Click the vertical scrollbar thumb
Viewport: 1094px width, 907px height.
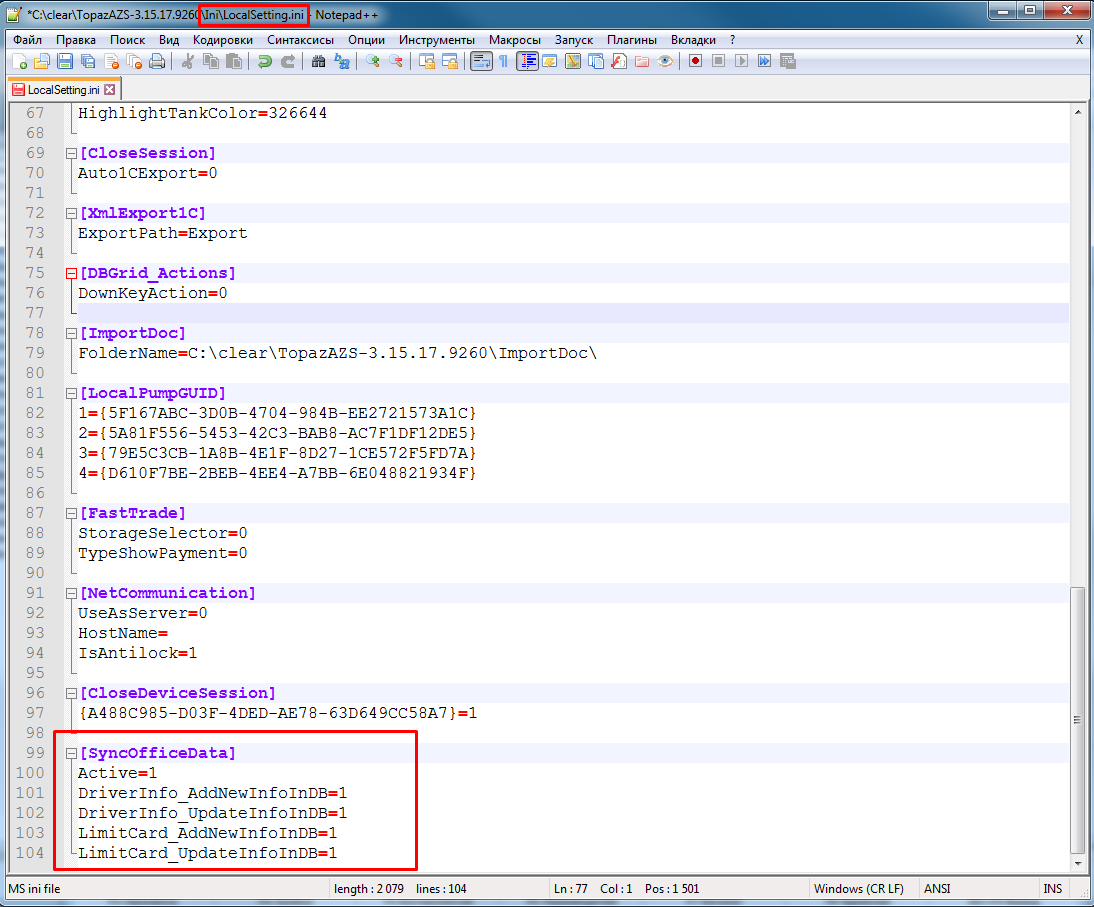pyautogui.click(x=1078, y=719)
